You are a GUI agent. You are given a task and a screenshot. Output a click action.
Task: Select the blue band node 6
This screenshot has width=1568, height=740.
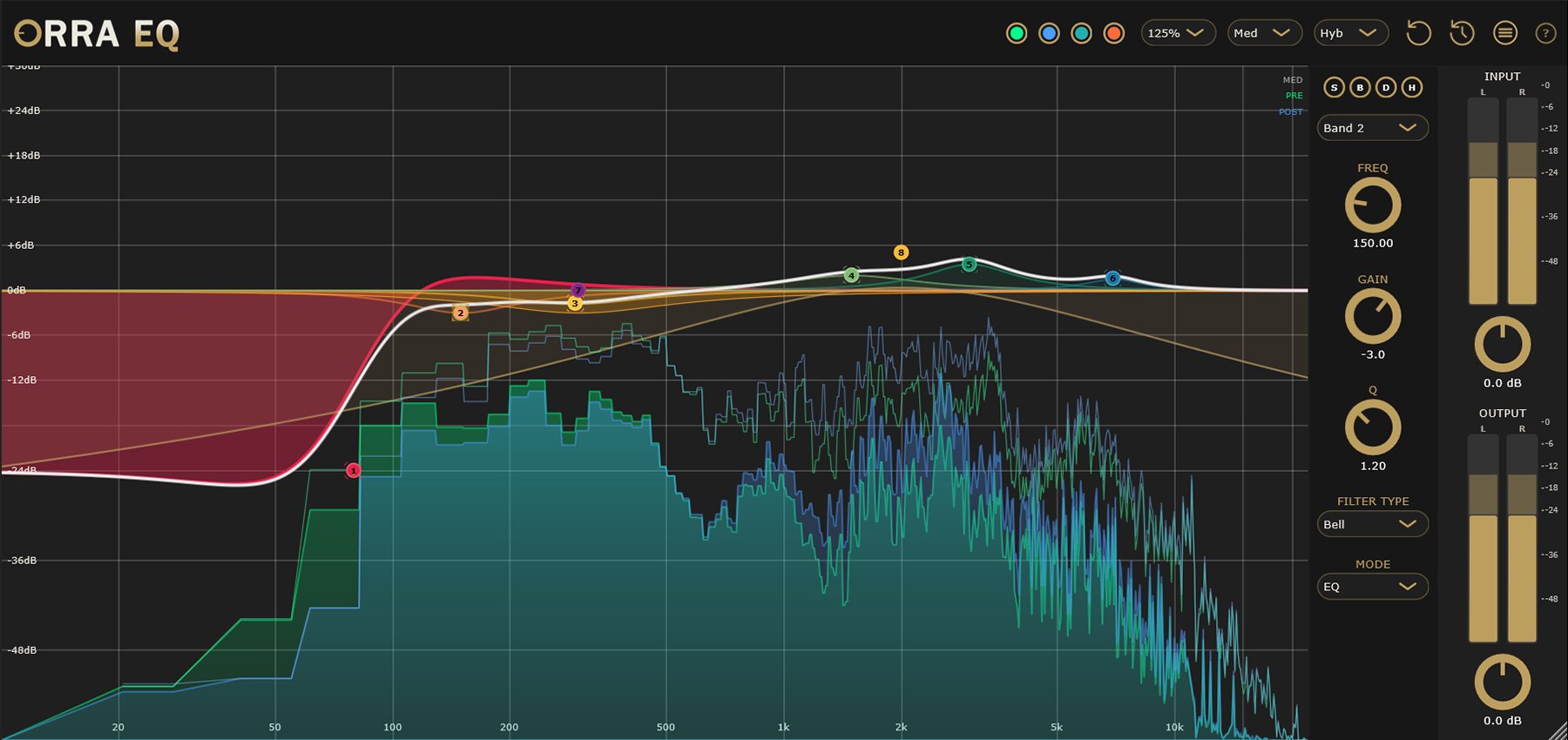coord(1112,279)
